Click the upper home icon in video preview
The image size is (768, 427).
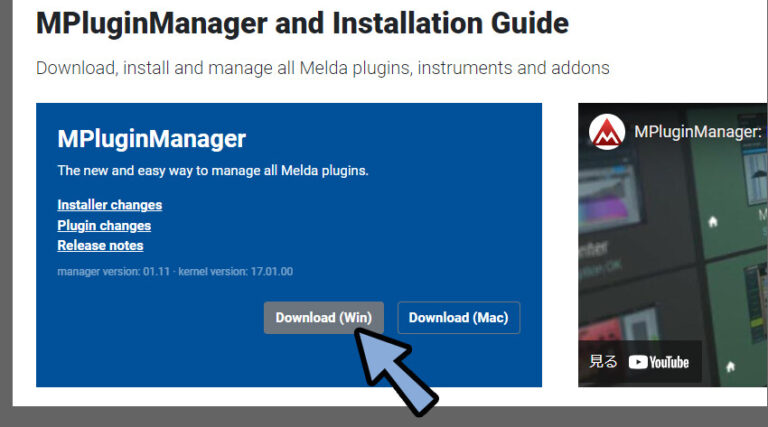[713, 221]
